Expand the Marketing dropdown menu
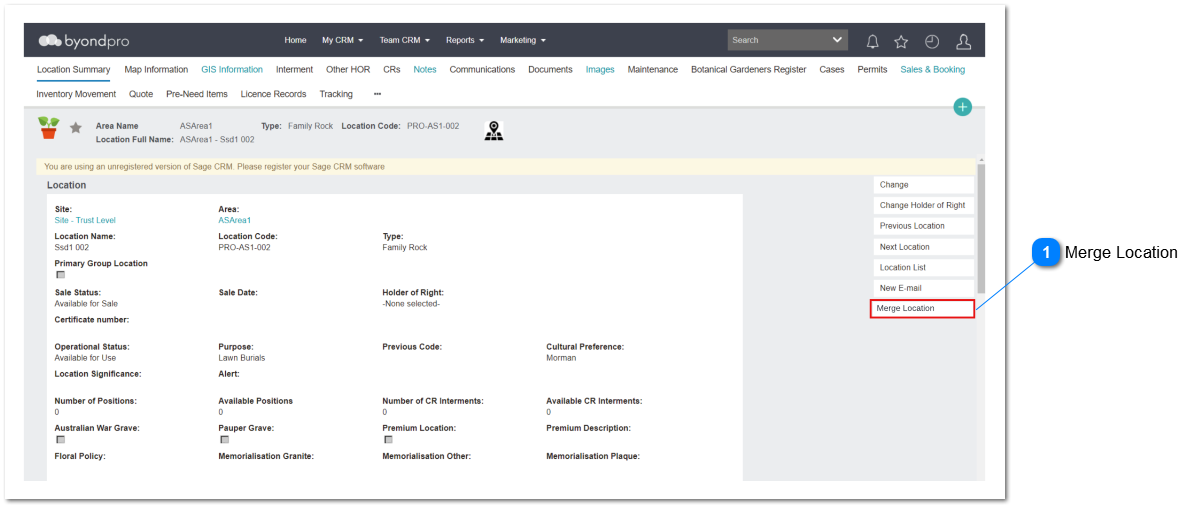1194x508 pixels. tap(523, 40)
